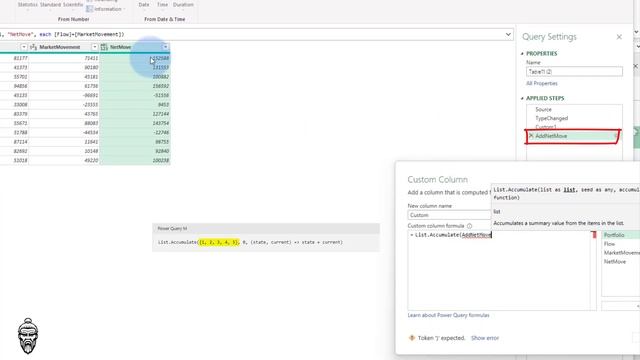
Task: Click inside the custom column formula editor
Action: tap(499, 270)
